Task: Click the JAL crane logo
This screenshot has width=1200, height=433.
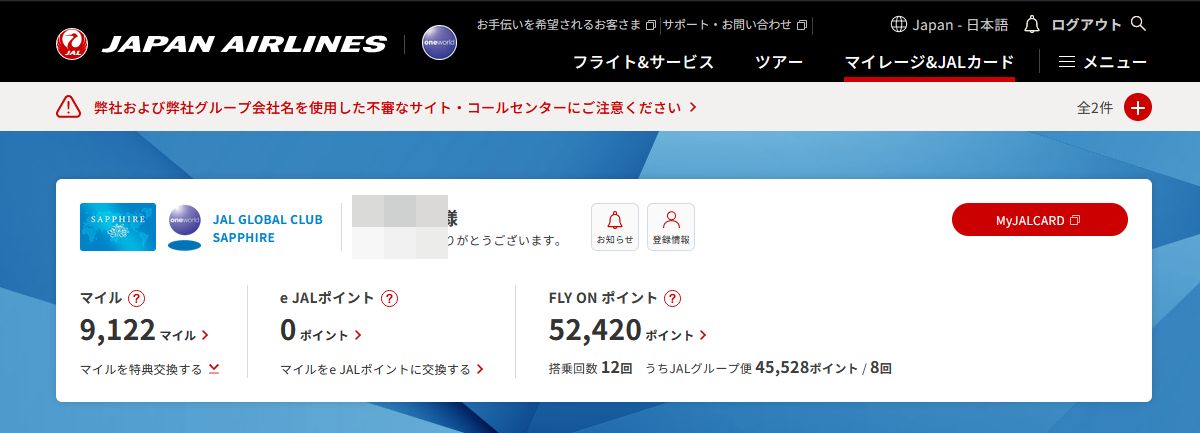Action: [x=72, y=43]
